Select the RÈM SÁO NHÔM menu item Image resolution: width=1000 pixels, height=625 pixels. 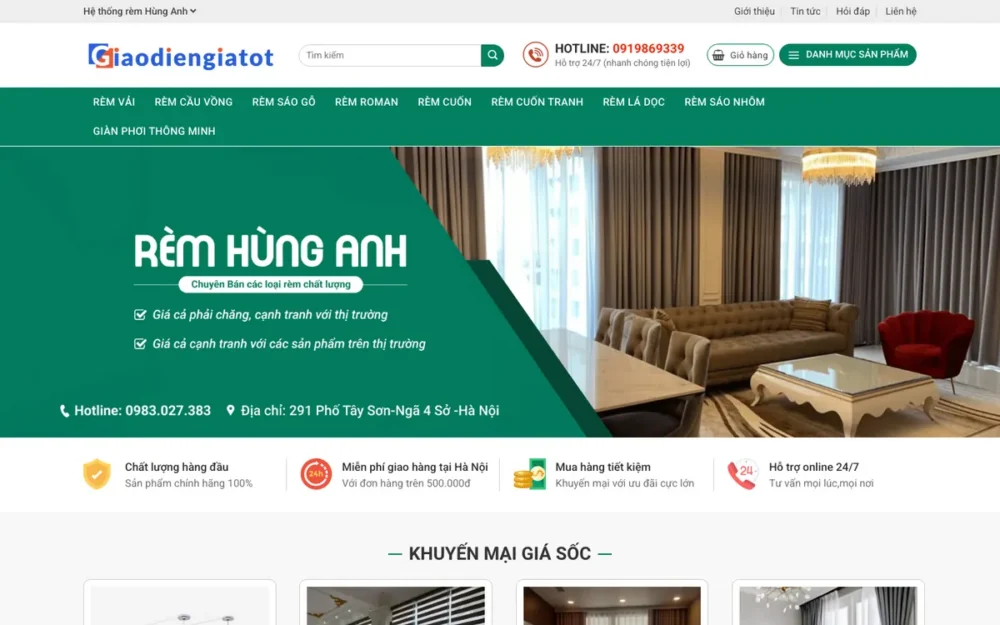(x=724, y=102)
